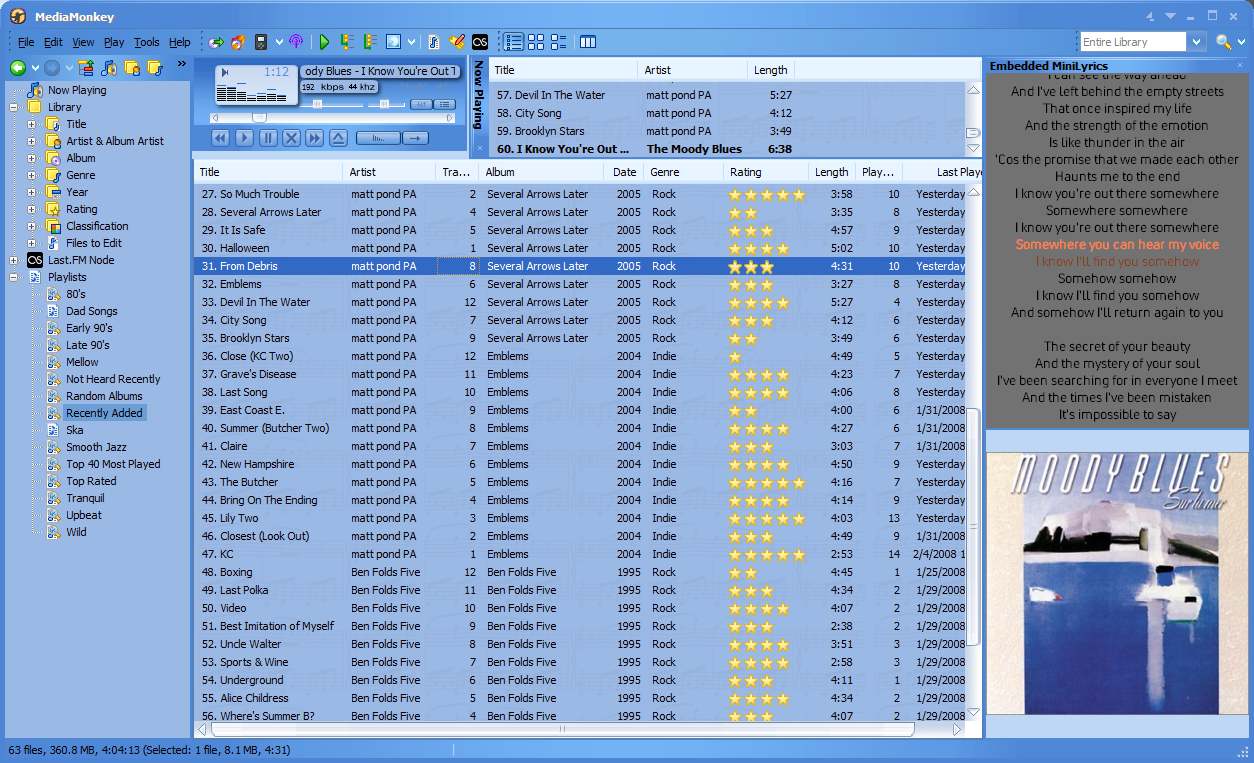
Task: Open the Tools menu
Action: [x=147, y=42]
